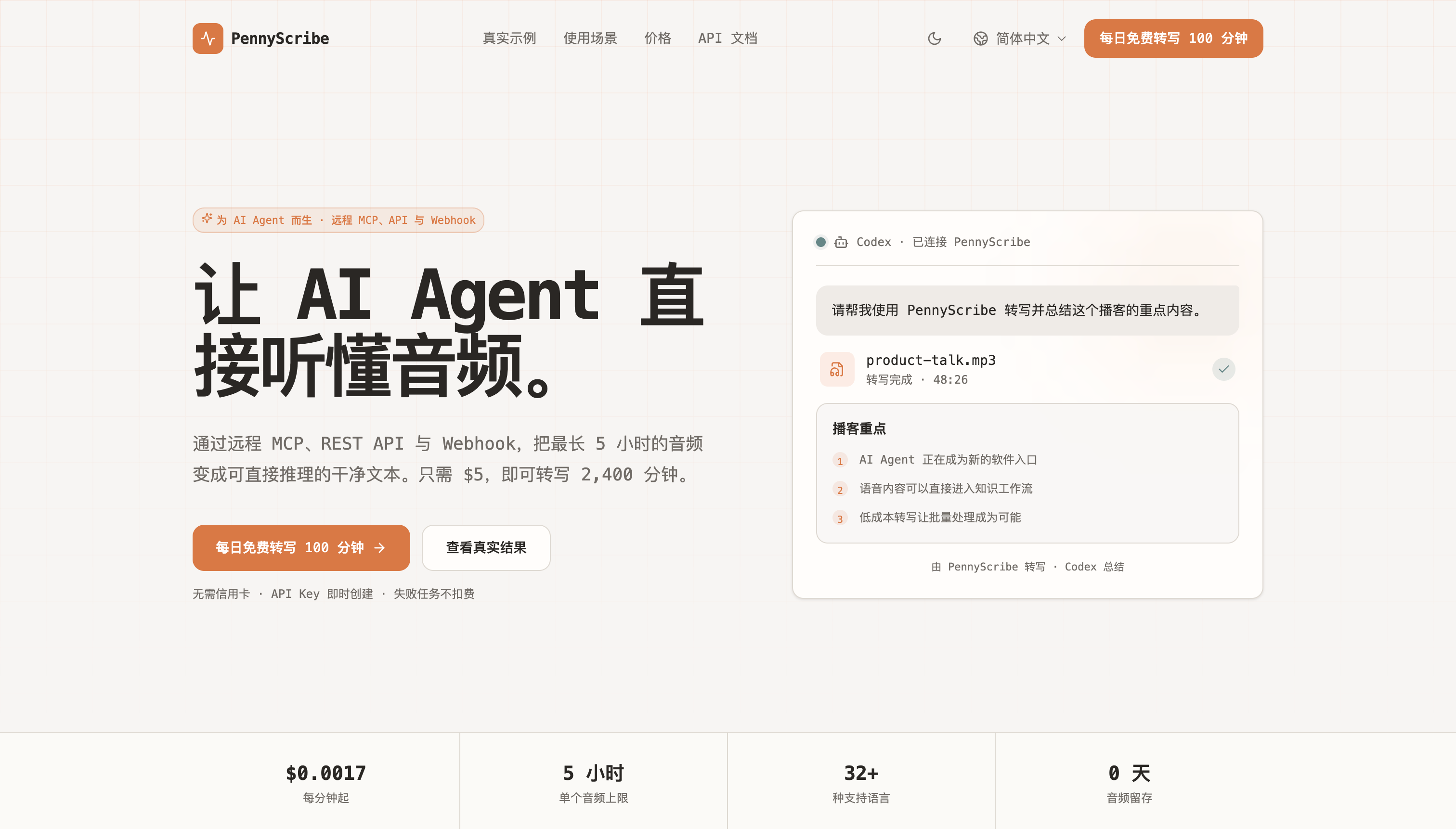Screen dimensions: 1456x829
Task: Click the file name product-talk.mp3
Action: coord(930,361)
